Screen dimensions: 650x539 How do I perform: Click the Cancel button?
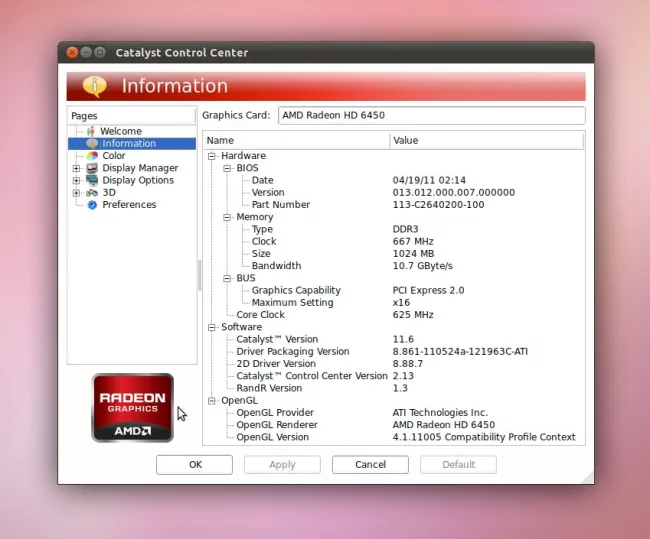[370, 464]
